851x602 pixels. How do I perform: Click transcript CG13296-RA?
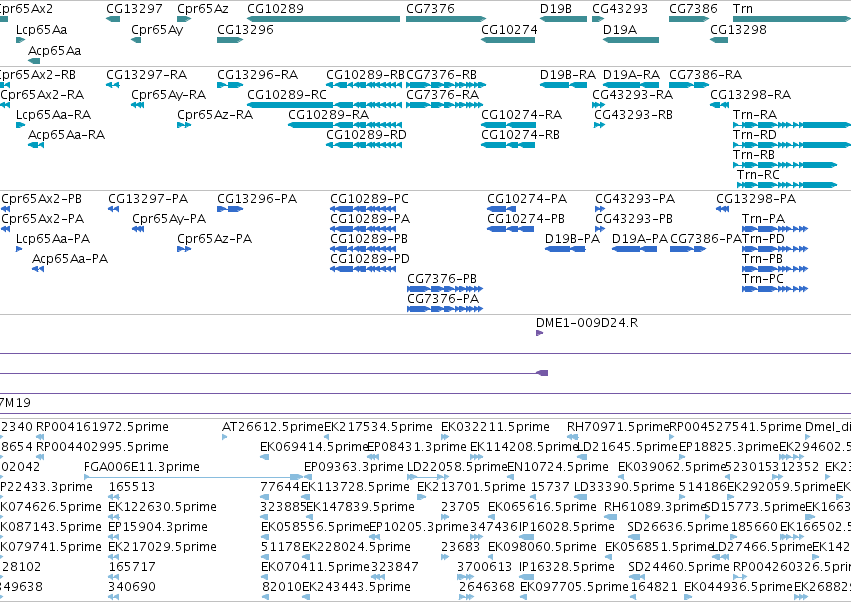(230, 85)
